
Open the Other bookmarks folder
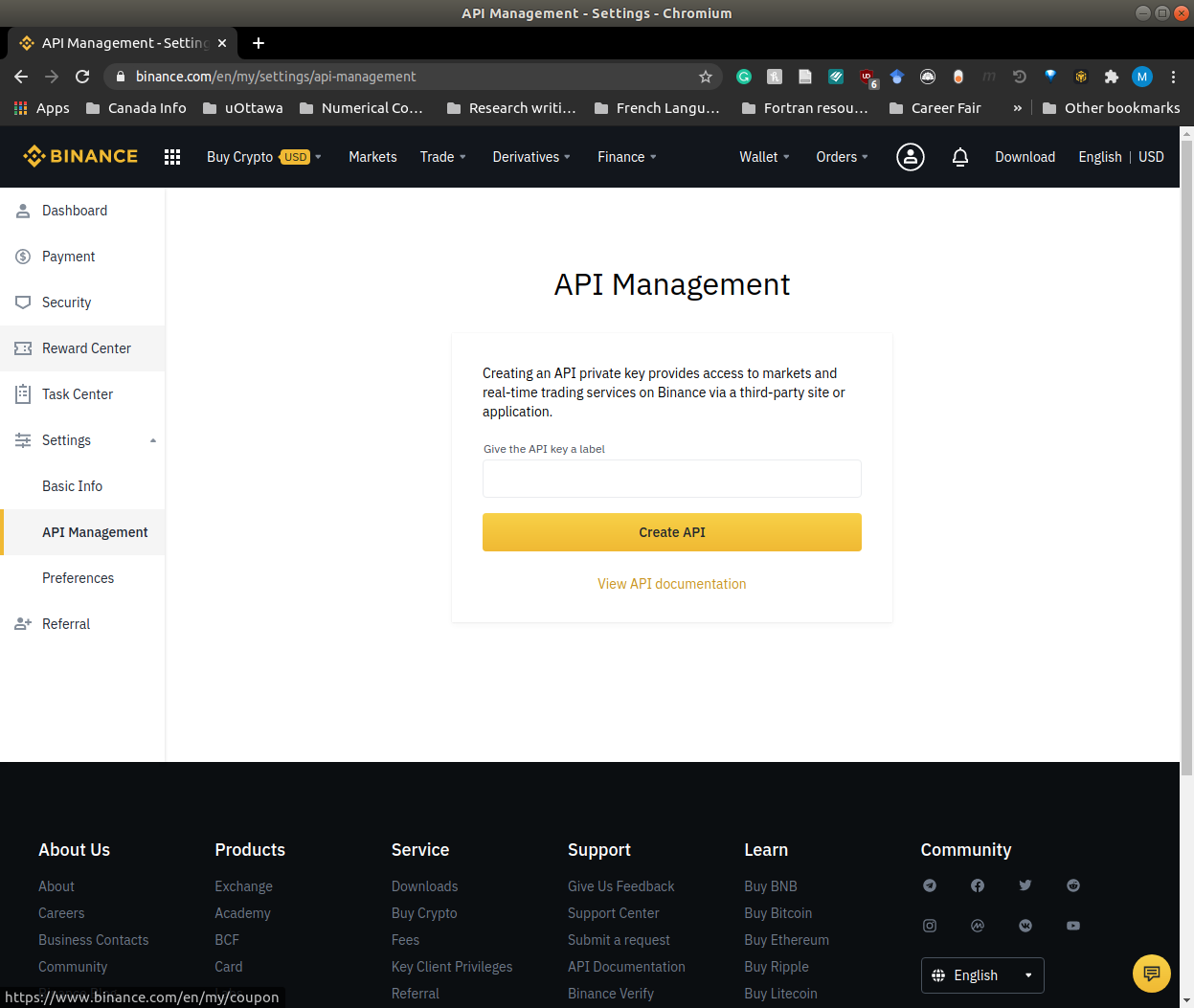(x=1111, y=108)
